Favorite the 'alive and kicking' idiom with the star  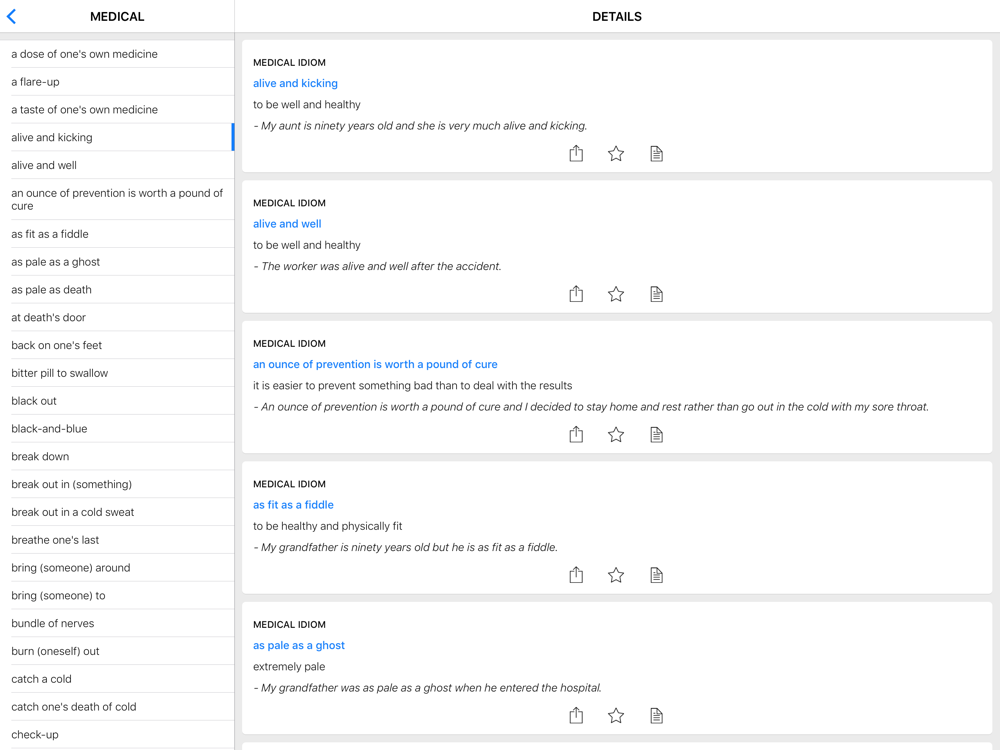[616, 153]
